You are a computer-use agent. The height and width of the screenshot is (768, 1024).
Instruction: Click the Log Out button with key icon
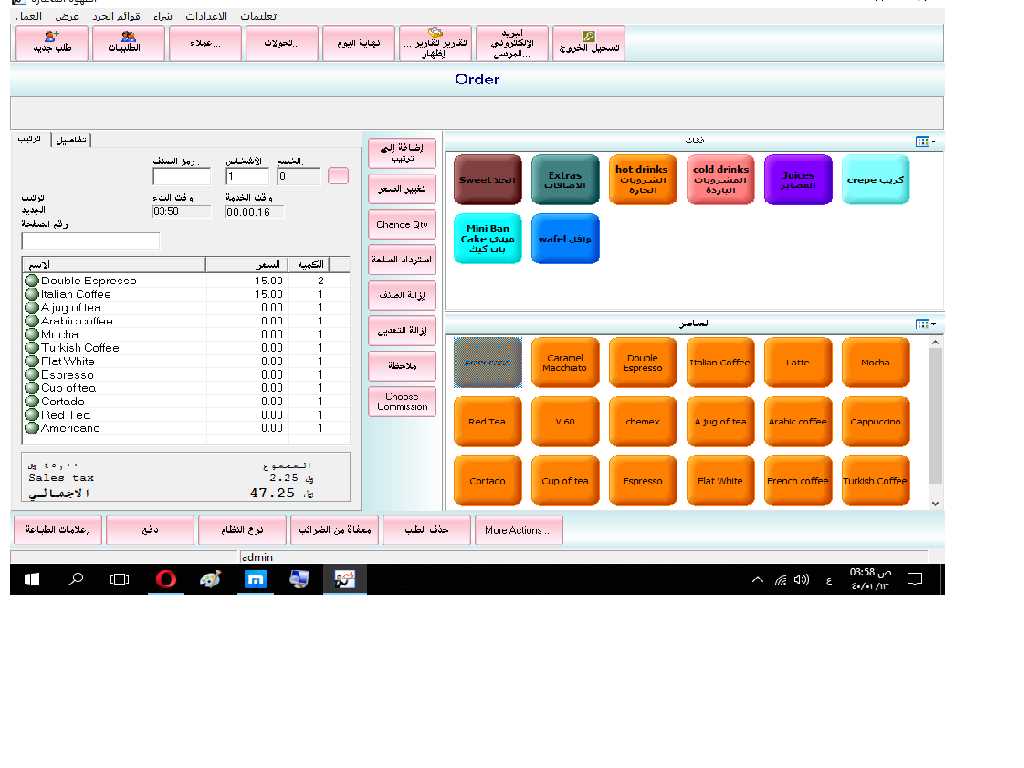coord(588,44)
